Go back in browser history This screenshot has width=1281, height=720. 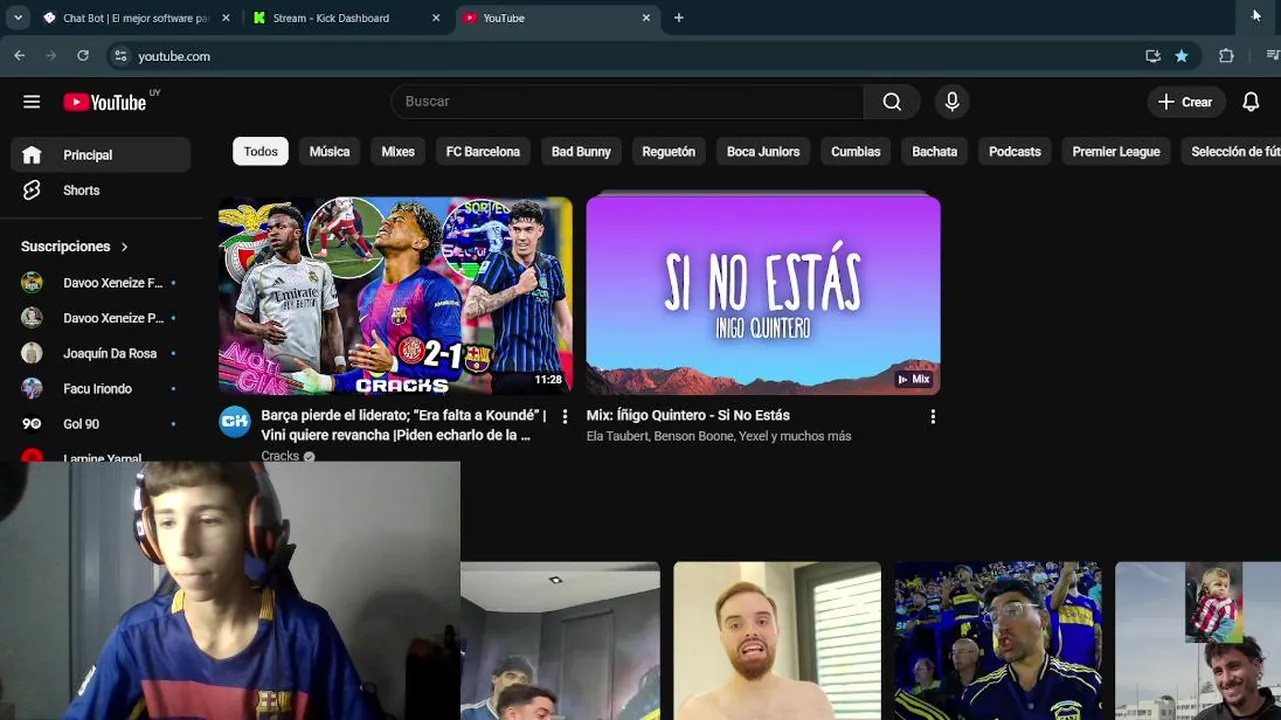tap(19, 56)
